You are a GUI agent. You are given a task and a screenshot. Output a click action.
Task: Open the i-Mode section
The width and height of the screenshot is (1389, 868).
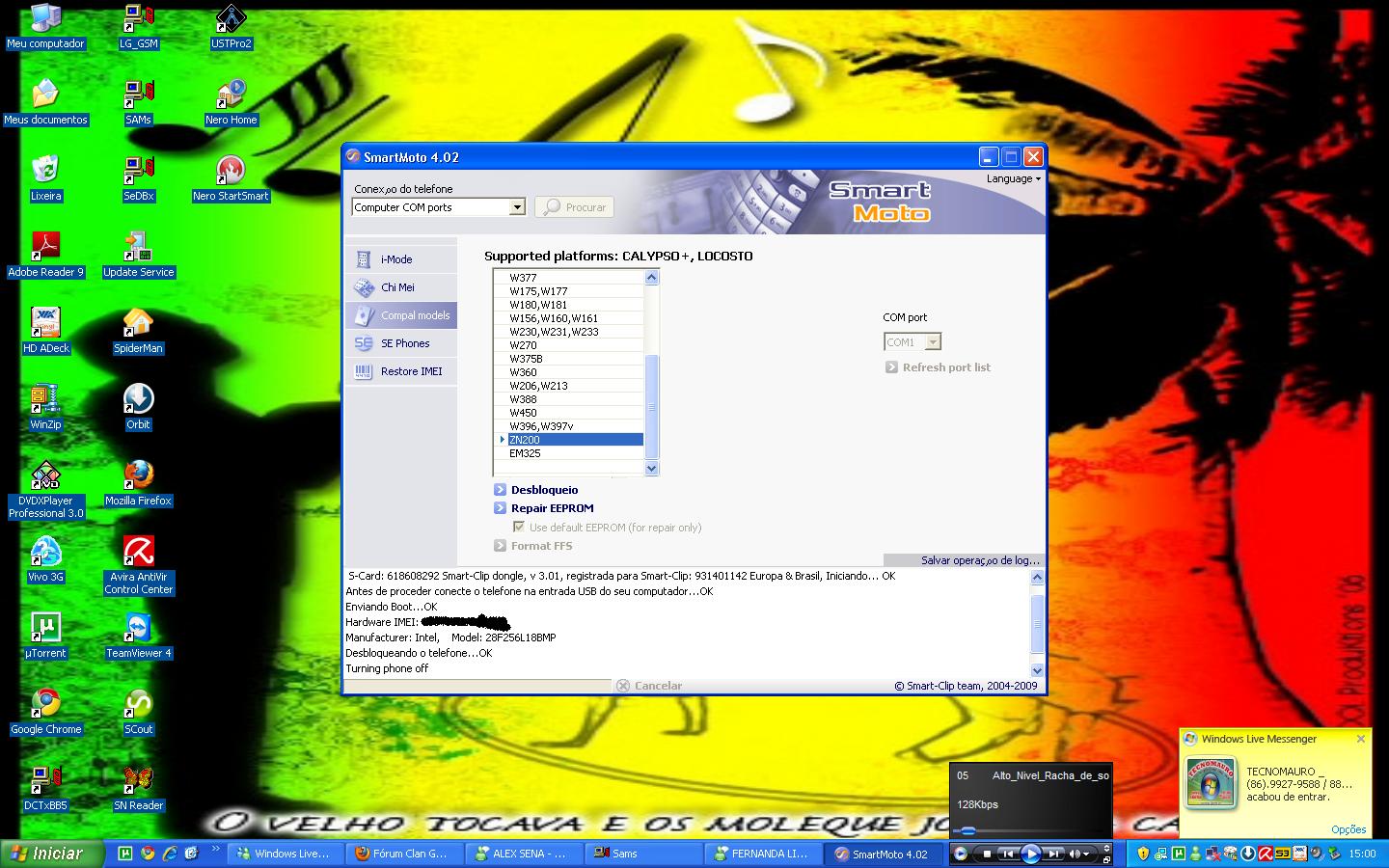[401, 259]
